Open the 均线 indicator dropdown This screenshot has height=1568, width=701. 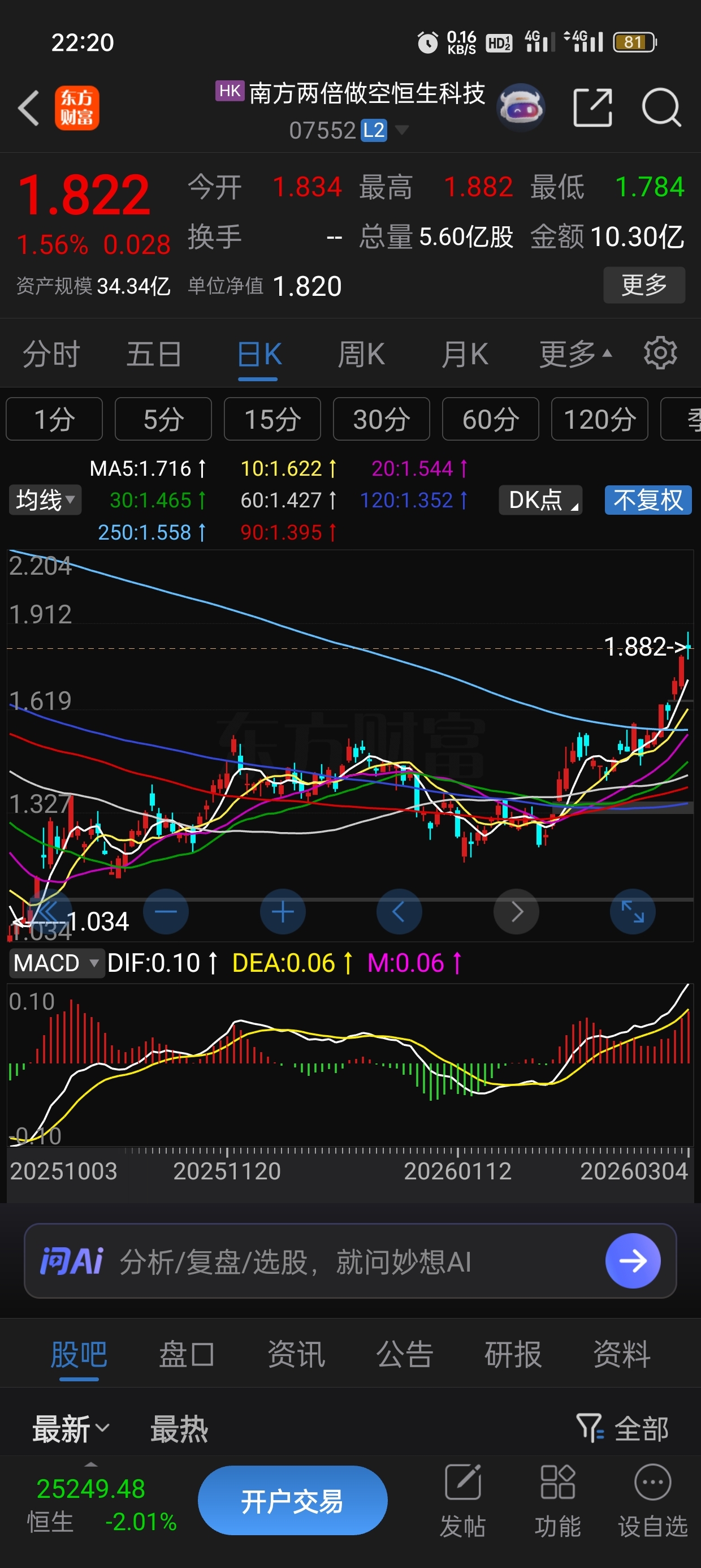(x=45, y=499)
